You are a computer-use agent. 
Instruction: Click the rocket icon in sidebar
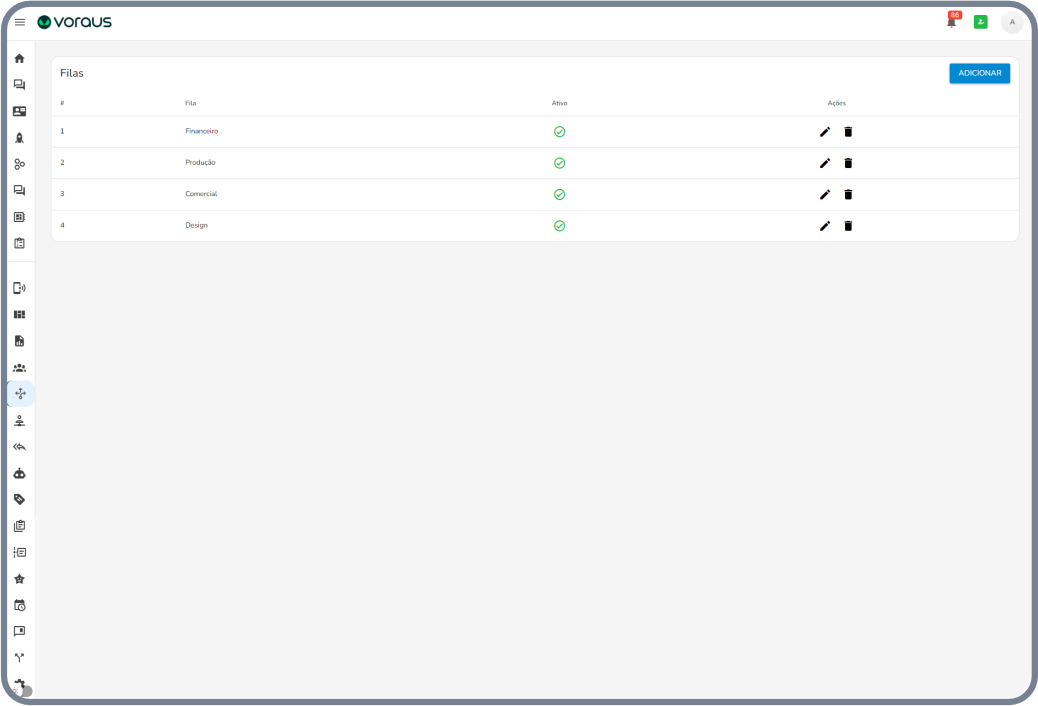pos(19,138)
